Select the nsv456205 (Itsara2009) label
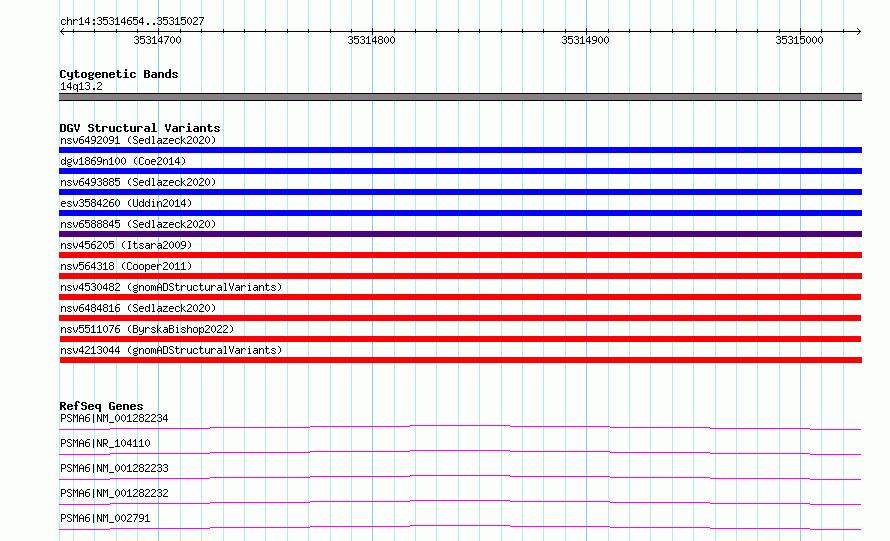The image size is (890, 541). [126, 245]
